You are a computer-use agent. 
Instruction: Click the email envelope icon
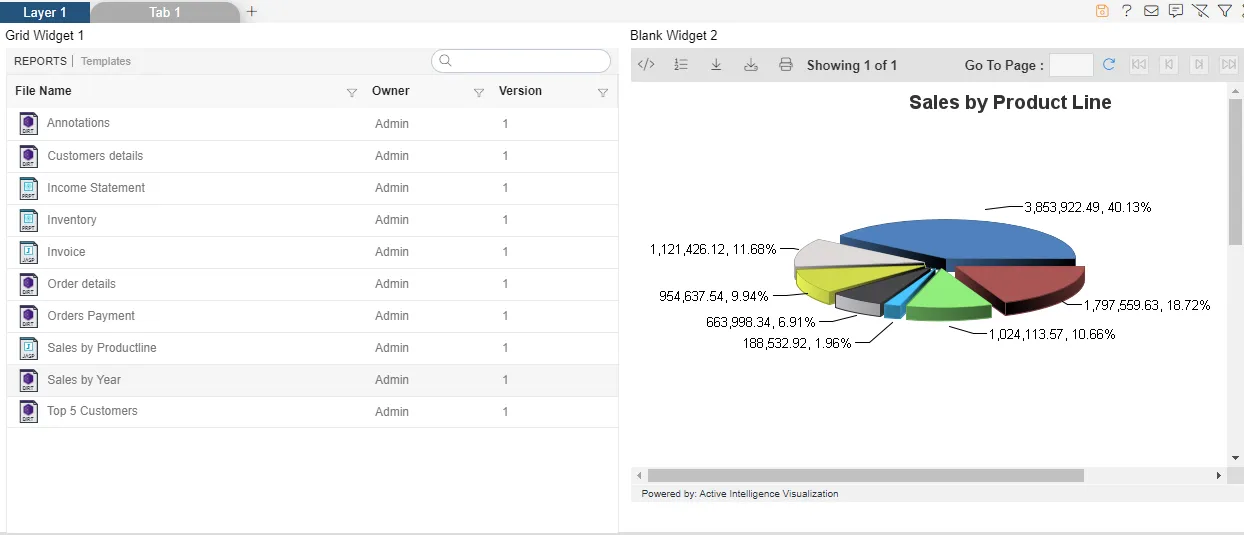point(1151,11)
